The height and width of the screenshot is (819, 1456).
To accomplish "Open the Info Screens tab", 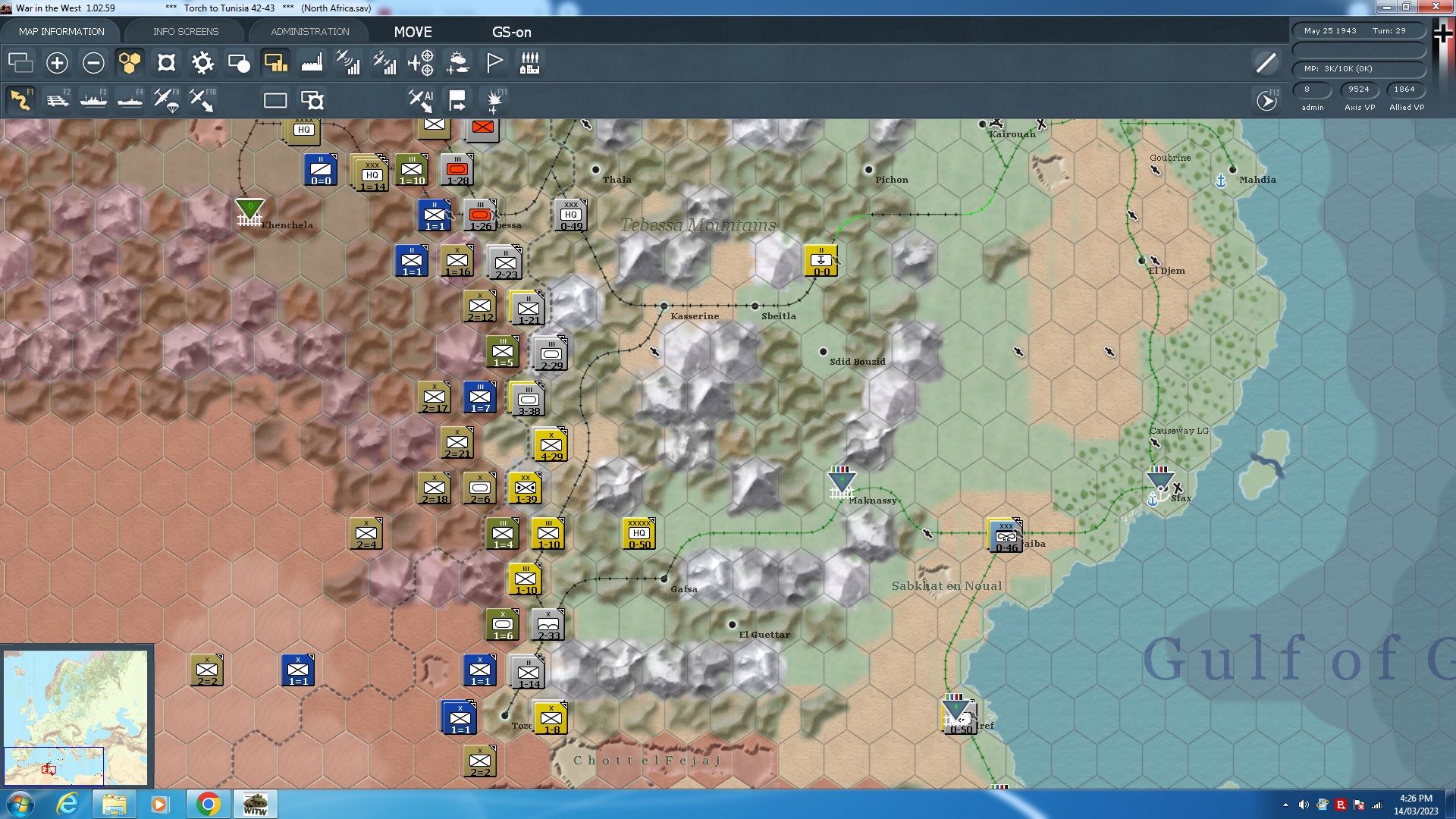I will [x=186, y=32].
